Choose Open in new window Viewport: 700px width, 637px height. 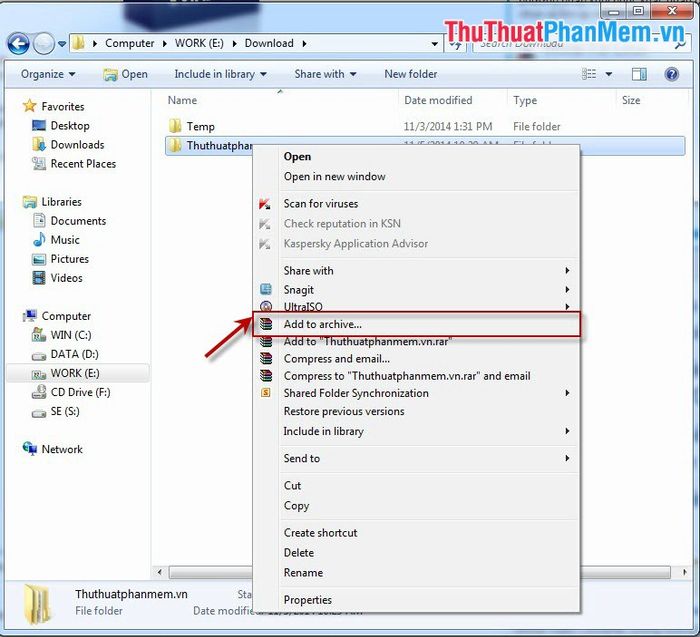pos(334,176)
